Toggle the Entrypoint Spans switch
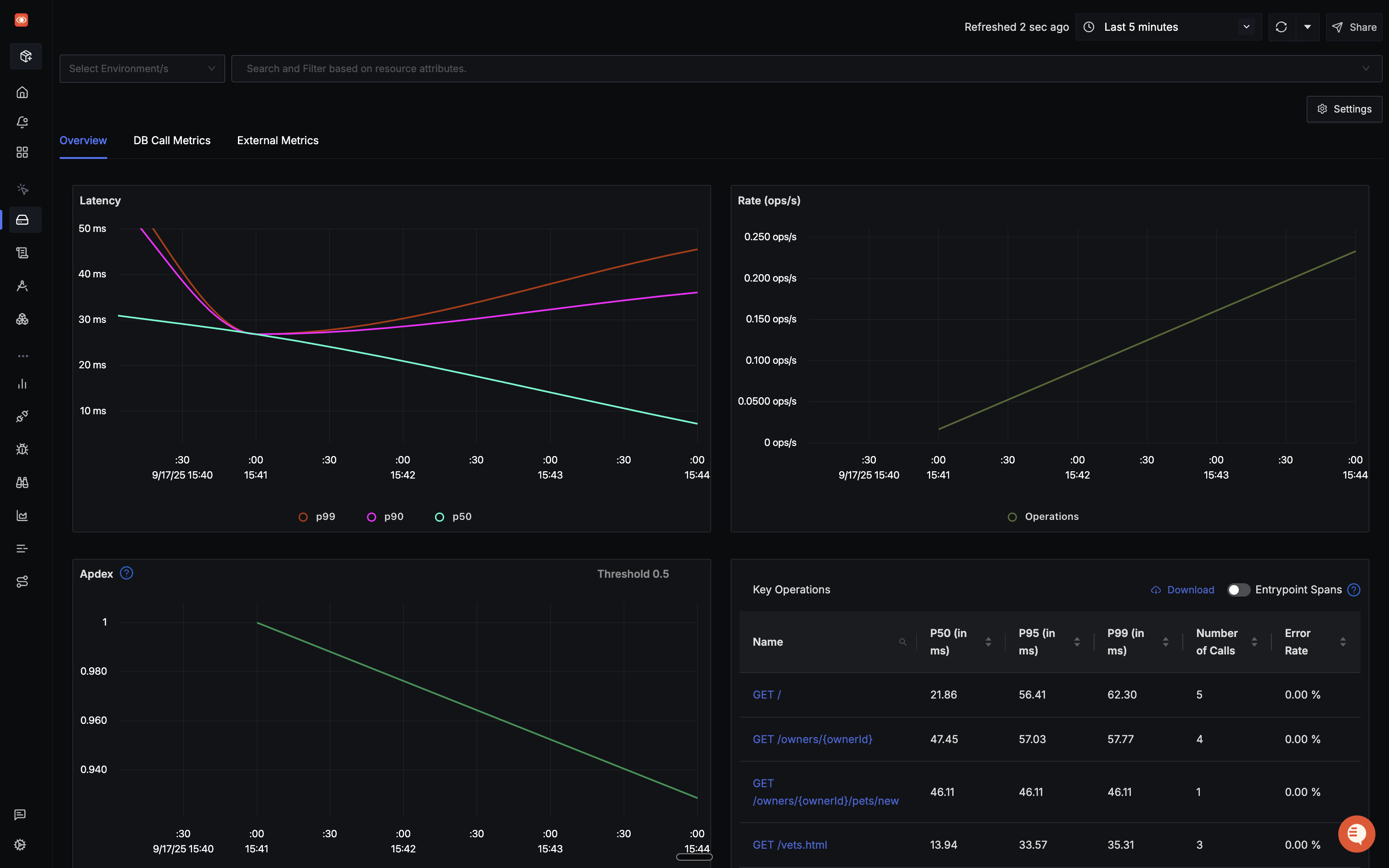The height and width of the screenshot is (868, 1389). coord(1238,590)
